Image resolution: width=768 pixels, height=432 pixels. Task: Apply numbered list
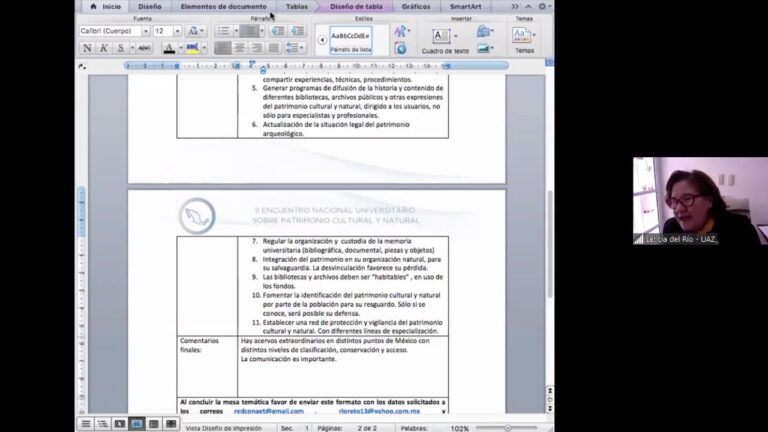pyautogui.click(x=249, y=31)
